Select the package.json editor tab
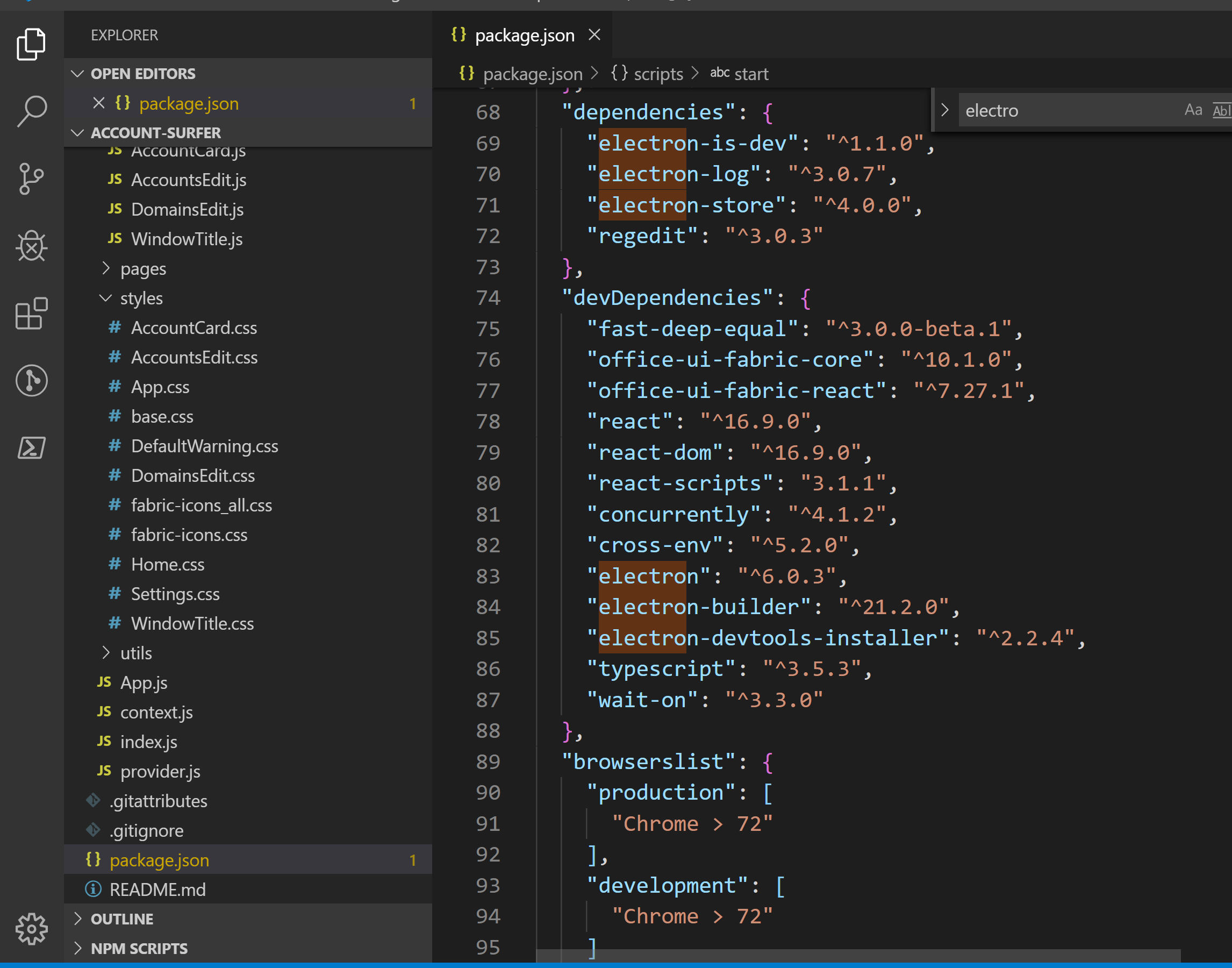Image resolution: width=1232 pixels, height=968 pixels. click(x=524, y=35)
